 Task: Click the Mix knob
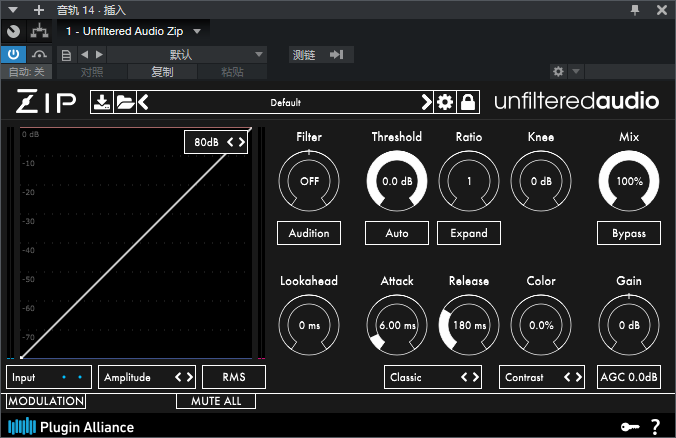pos(629,181)
